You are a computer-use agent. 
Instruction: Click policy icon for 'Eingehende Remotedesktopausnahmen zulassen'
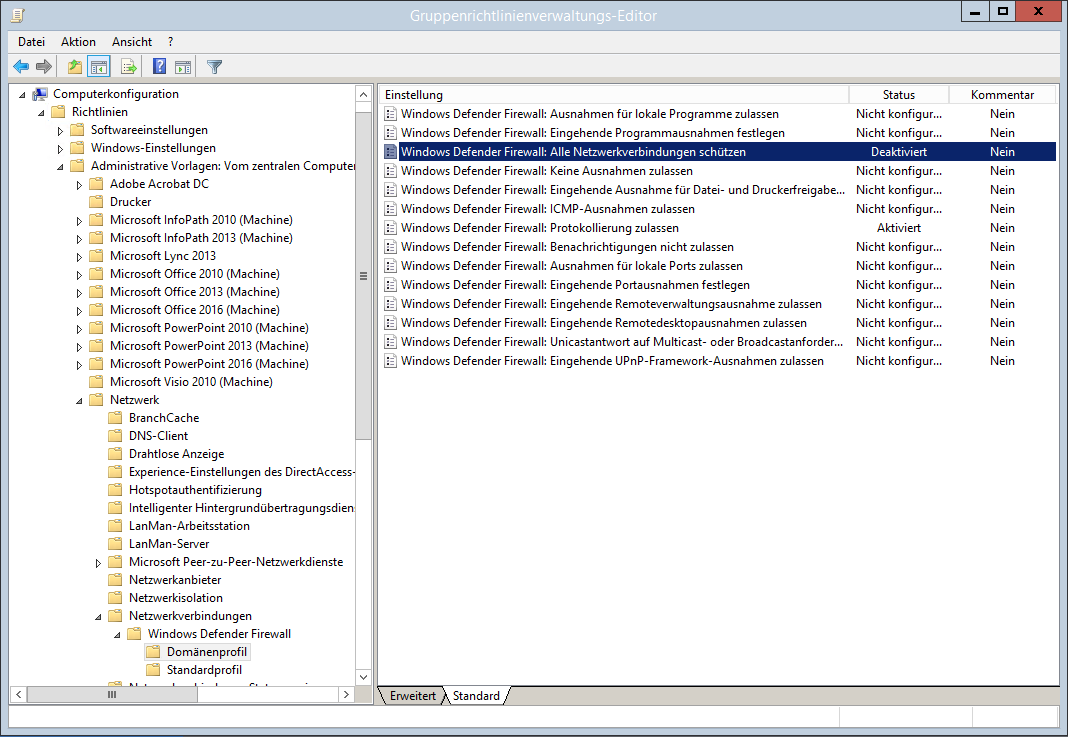pos(390,323)
